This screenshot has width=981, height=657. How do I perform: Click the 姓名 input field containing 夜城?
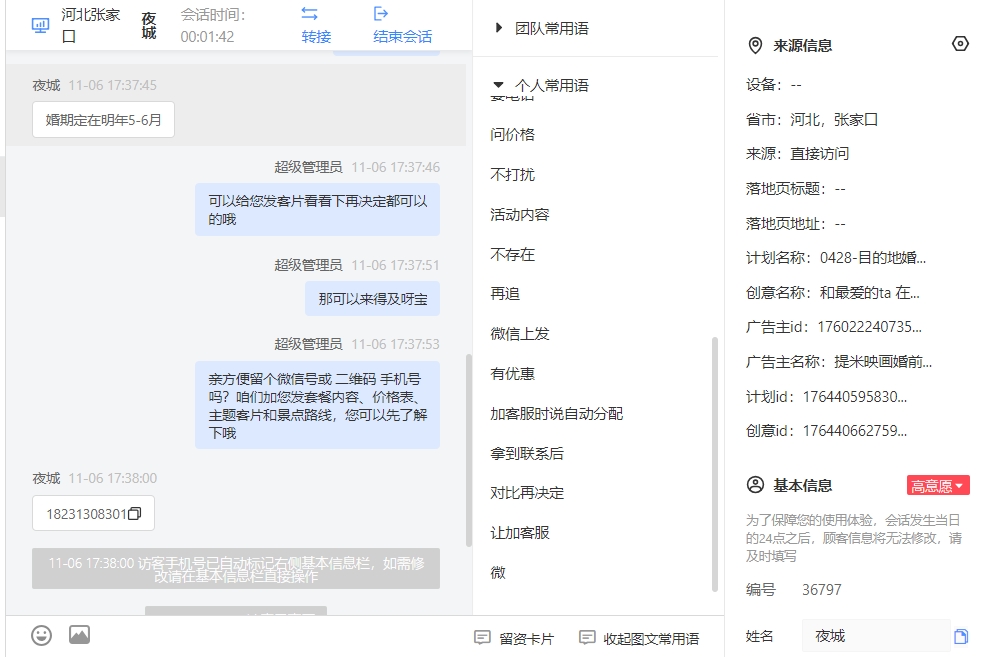(876, 636)
